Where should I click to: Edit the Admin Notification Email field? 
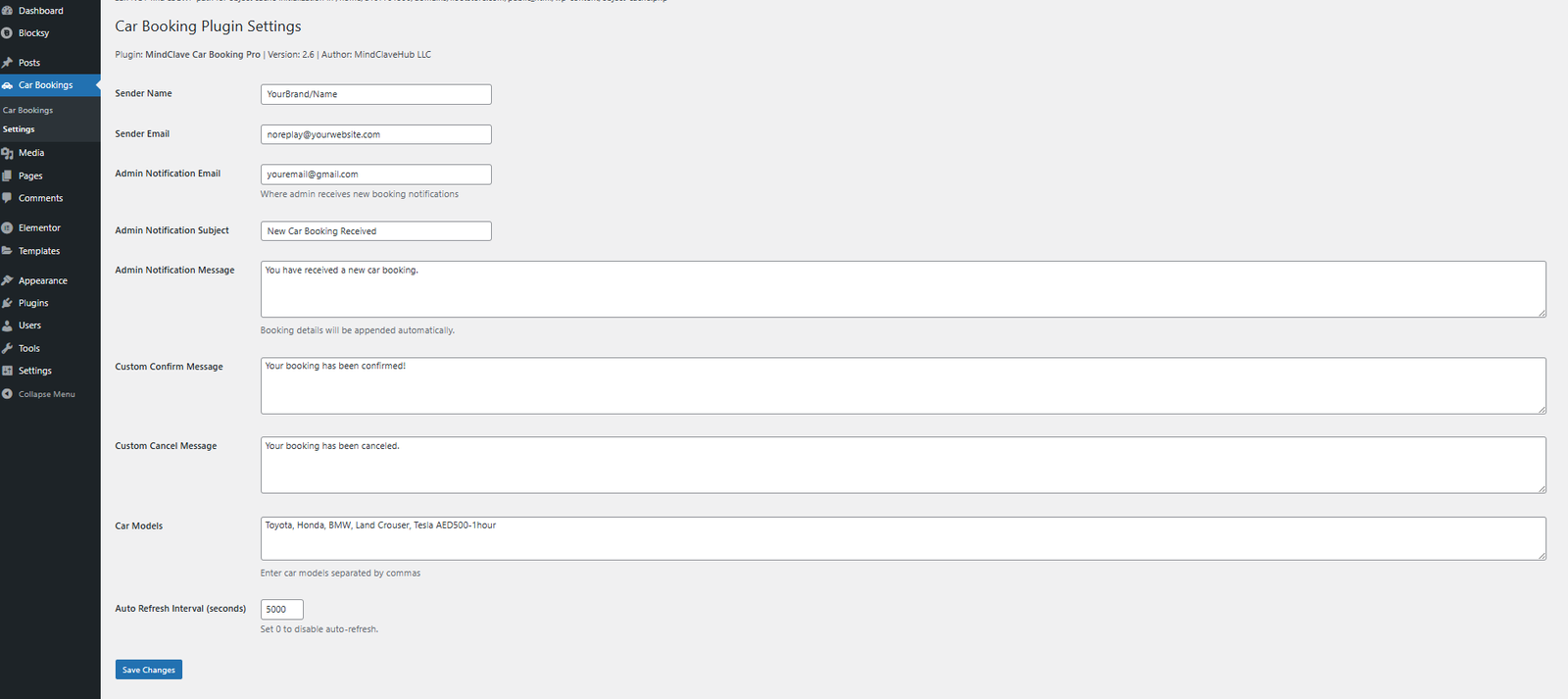coord(375,175)
